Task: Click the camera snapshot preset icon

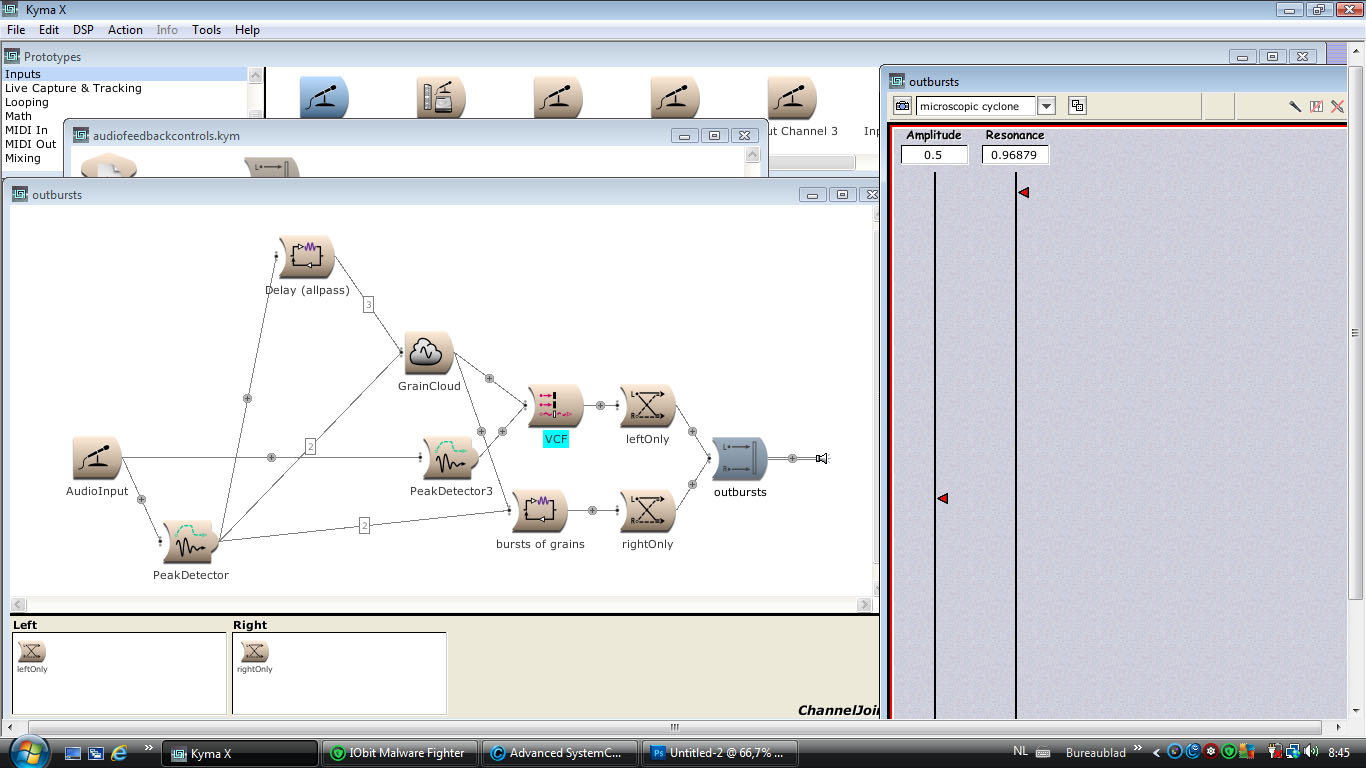Action: [x=902, y=106]
